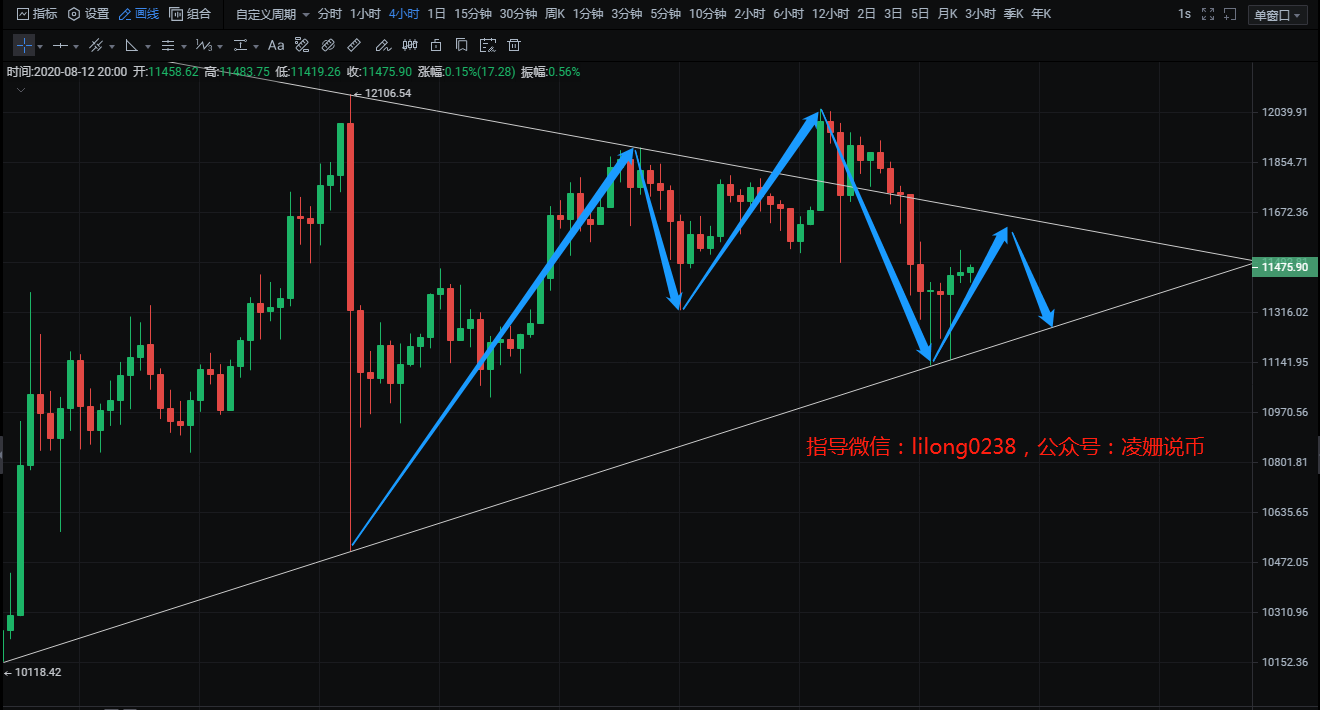Click the 1s refresh interval button
The width and height of the screenshot is (1320, 710).
[1184, 14]
